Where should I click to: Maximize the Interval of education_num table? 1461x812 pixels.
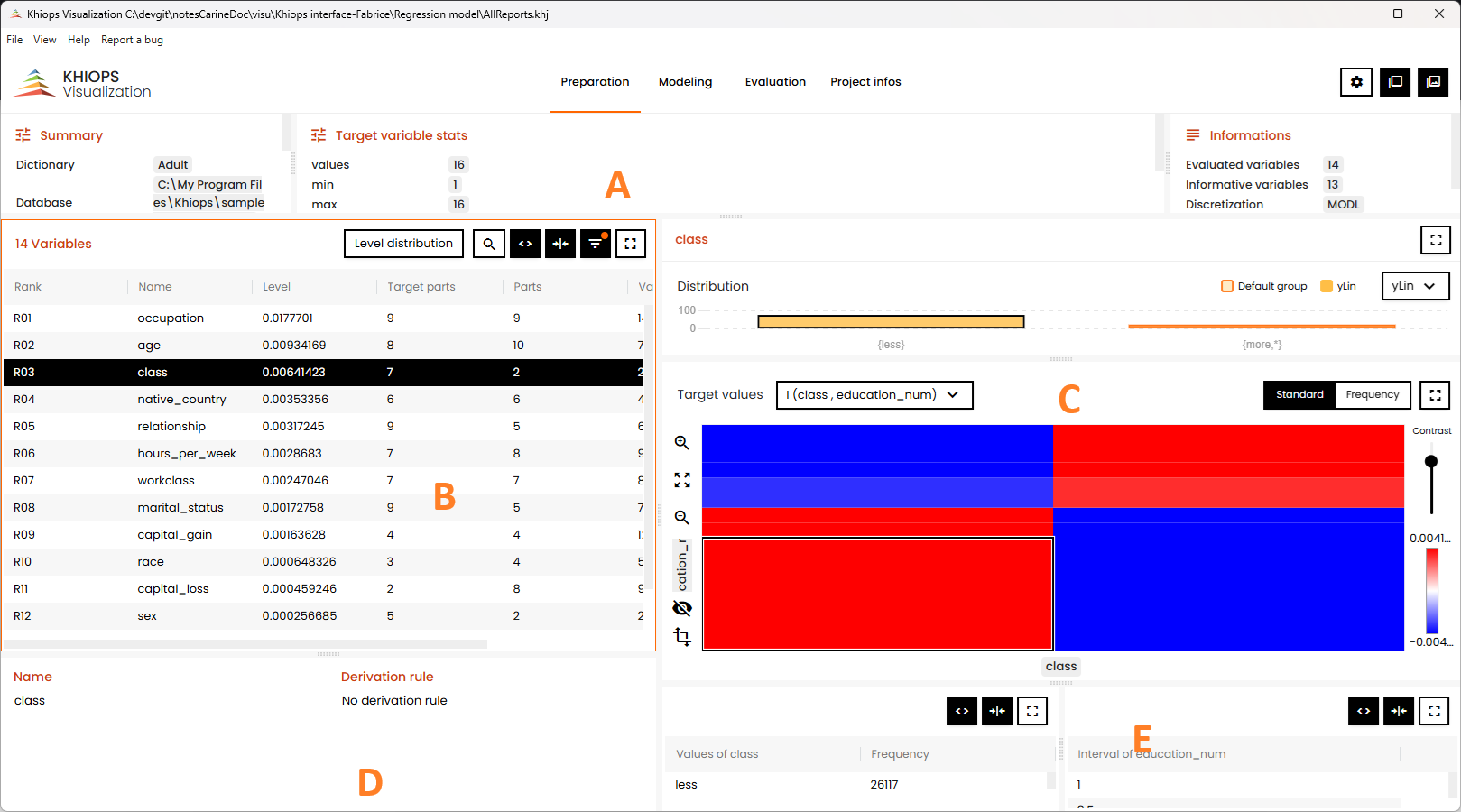pos(1434,711)
